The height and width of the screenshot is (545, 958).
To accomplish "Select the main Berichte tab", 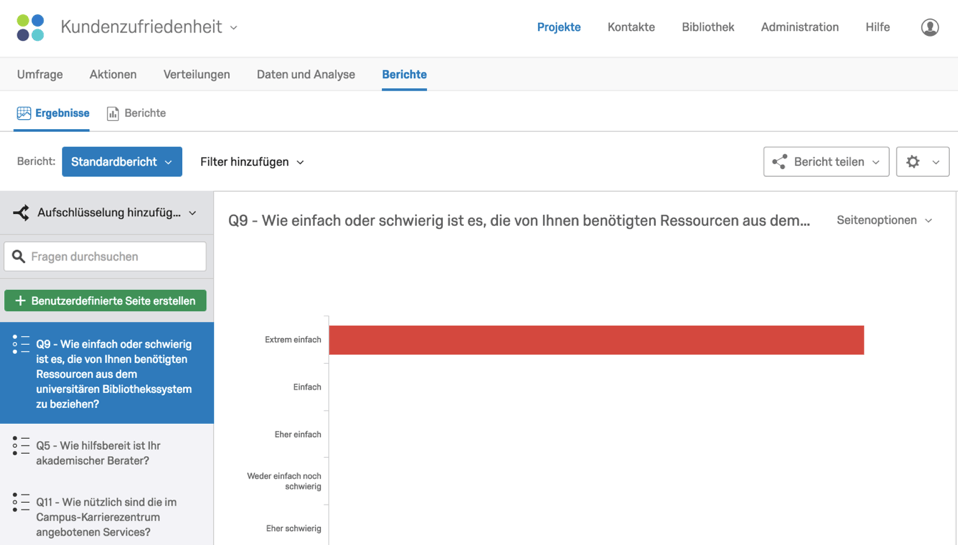I will [x=404, y=75].
